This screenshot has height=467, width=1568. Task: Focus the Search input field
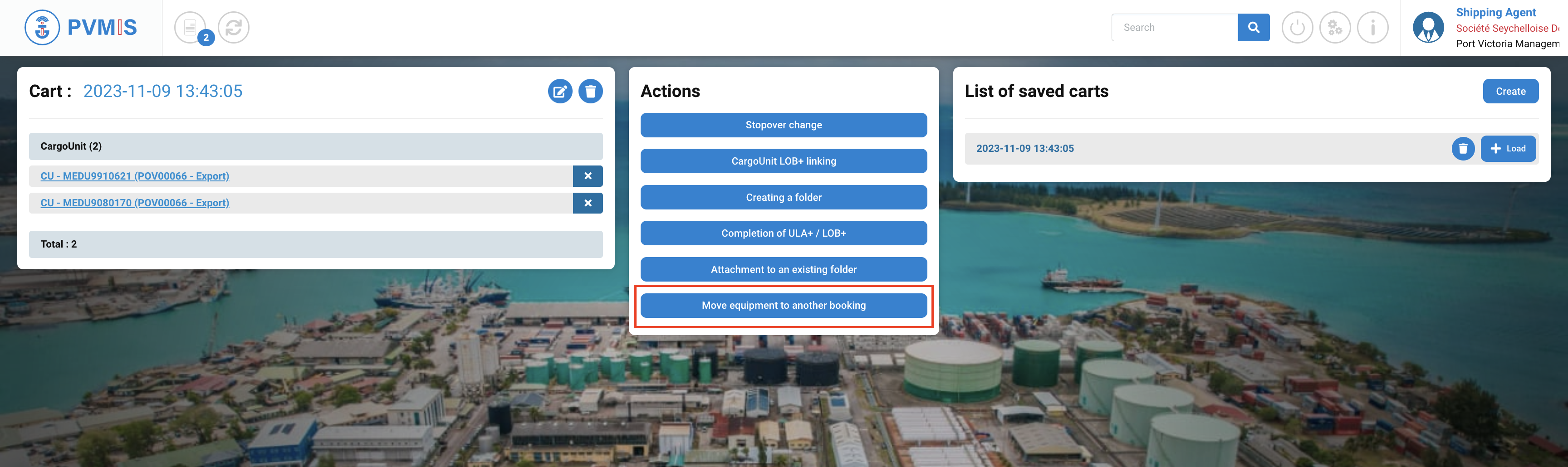coord(1174,27)
